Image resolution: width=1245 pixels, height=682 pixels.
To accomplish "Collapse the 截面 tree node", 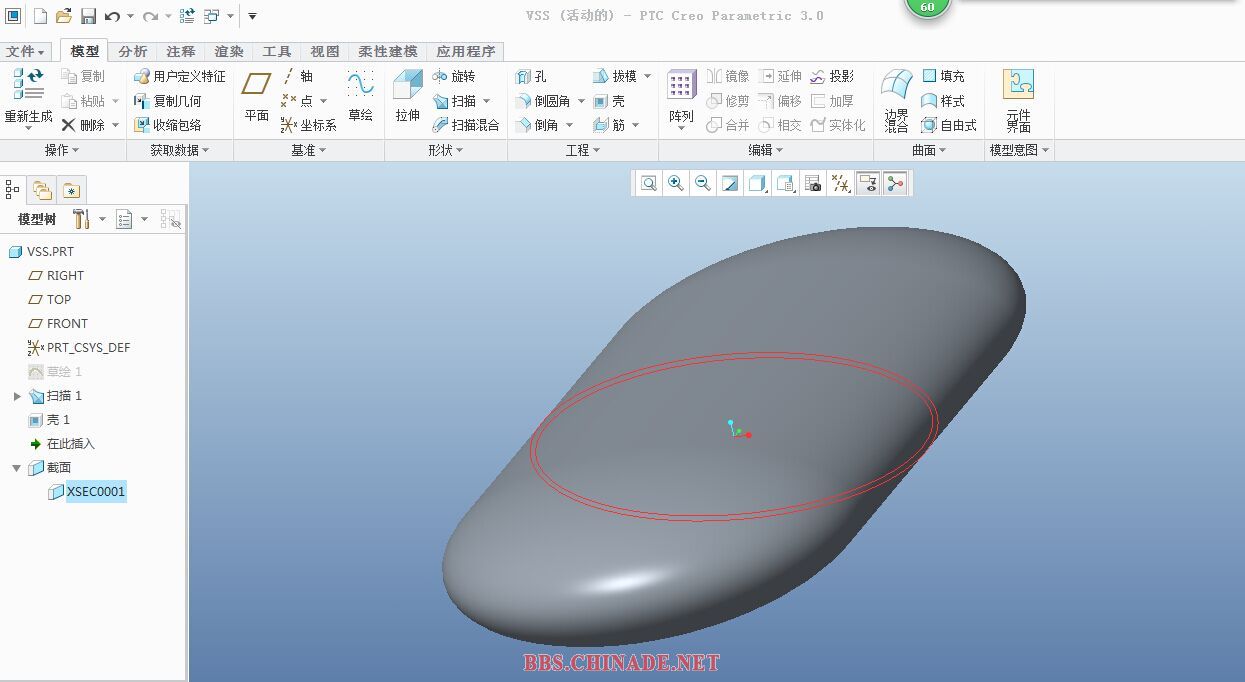I will 17,468.
